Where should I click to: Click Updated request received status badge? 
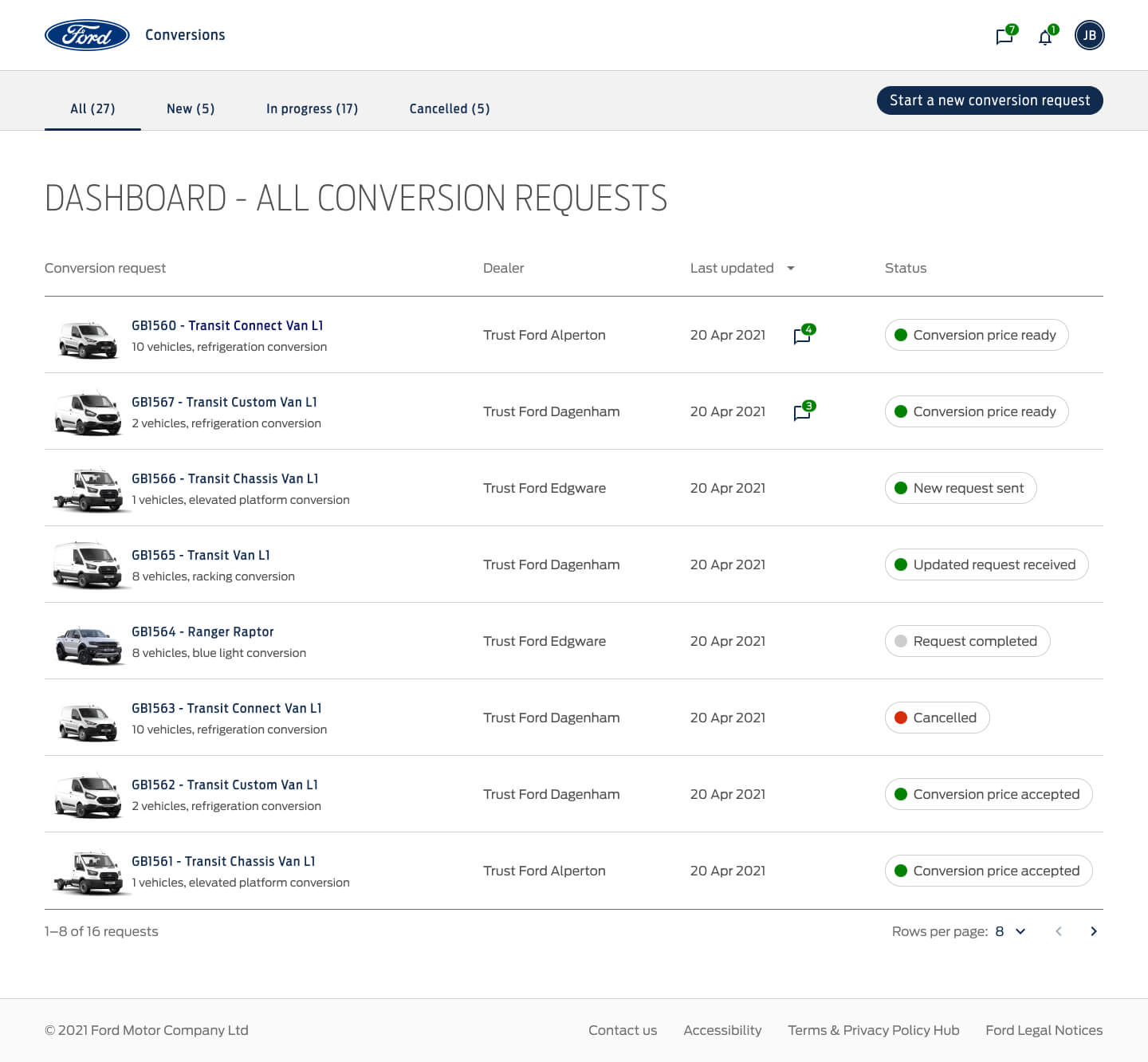pyautogui.click(x=987, y=564)
